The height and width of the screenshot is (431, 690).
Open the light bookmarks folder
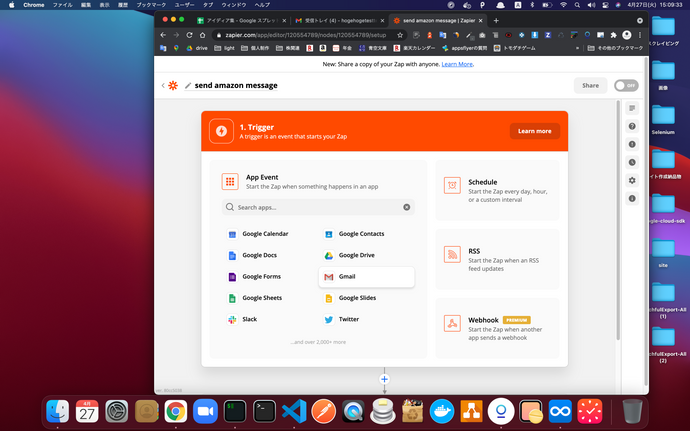[x=224, y=48]
